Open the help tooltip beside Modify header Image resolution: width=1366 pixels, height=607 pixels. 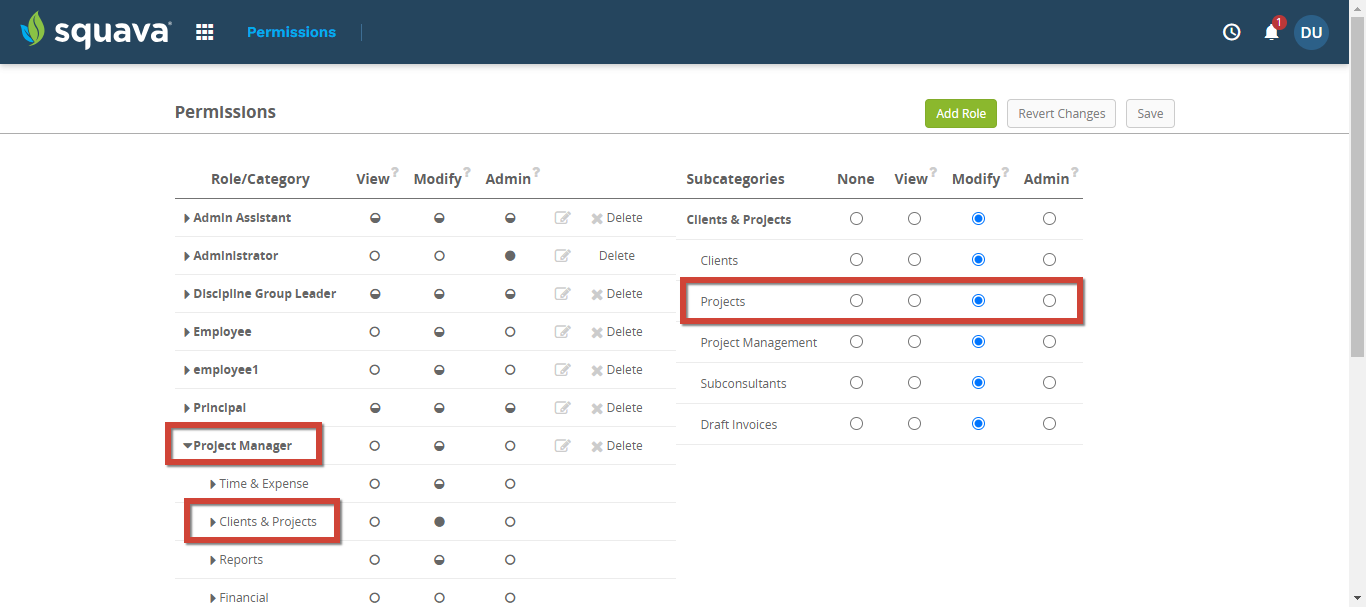coord(467,171)
